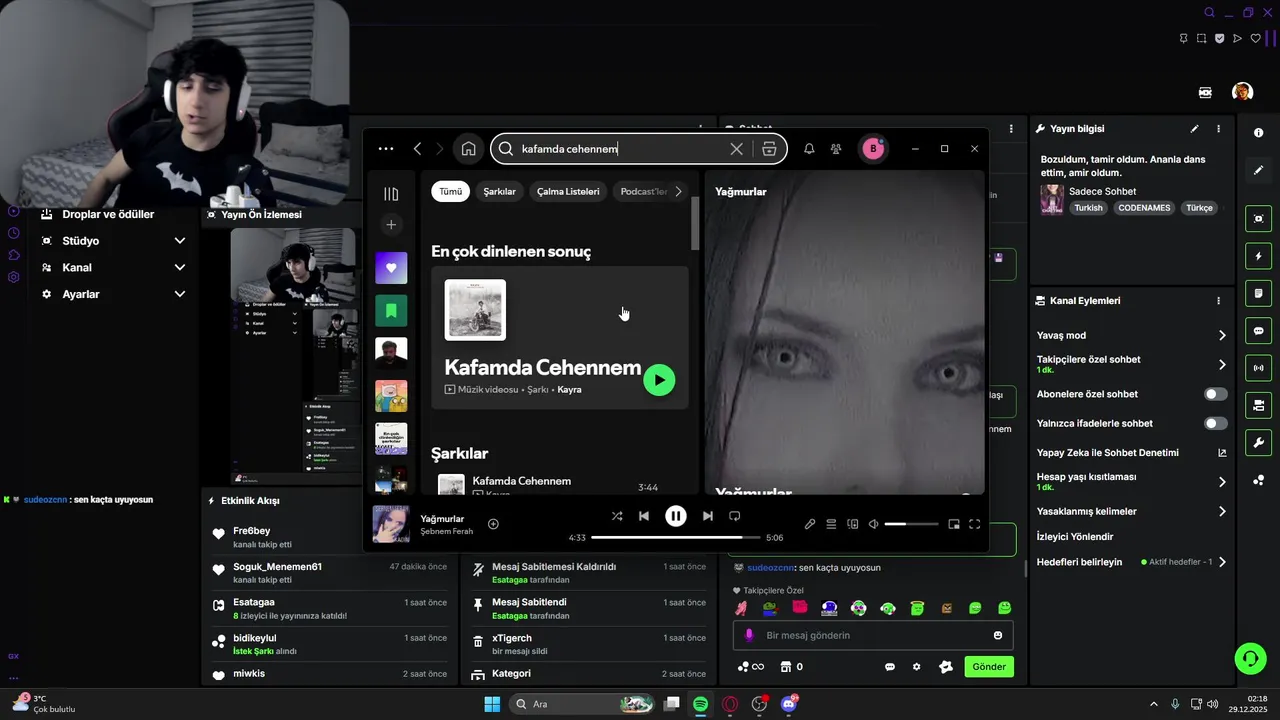Open Spotify from Windows taskbar
The image size is (1280, 720).
[x=701, y=704]
